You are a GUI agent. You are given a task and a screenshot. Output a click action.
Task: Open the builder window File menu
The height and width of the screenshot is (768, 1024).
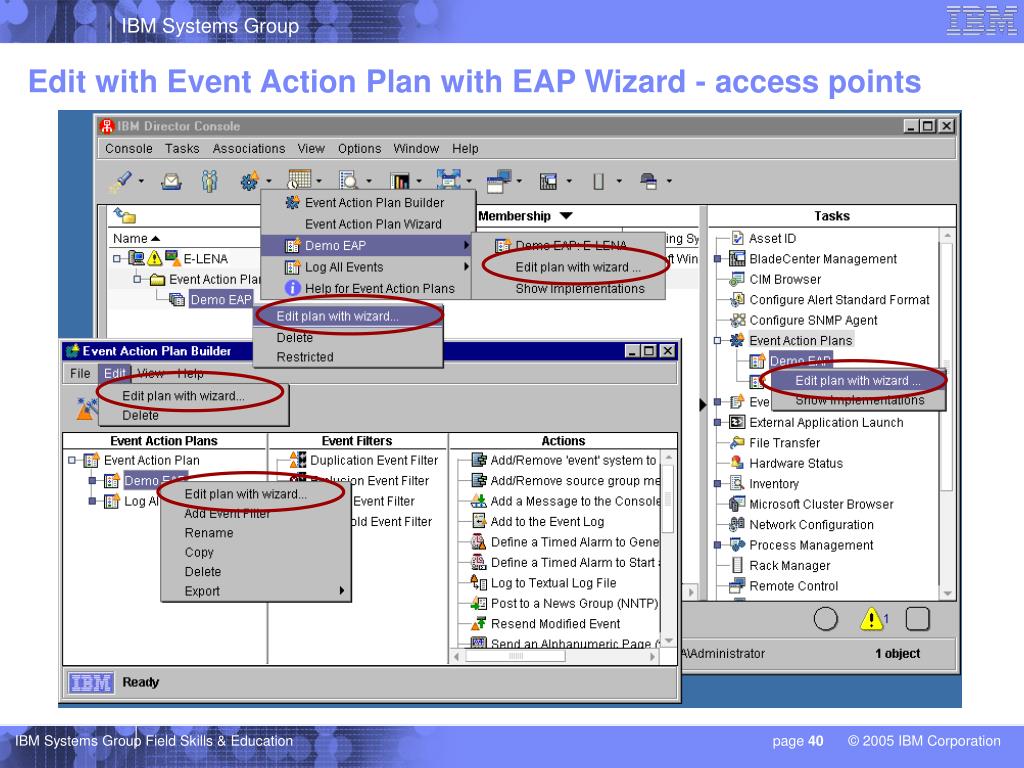point(80,373)
